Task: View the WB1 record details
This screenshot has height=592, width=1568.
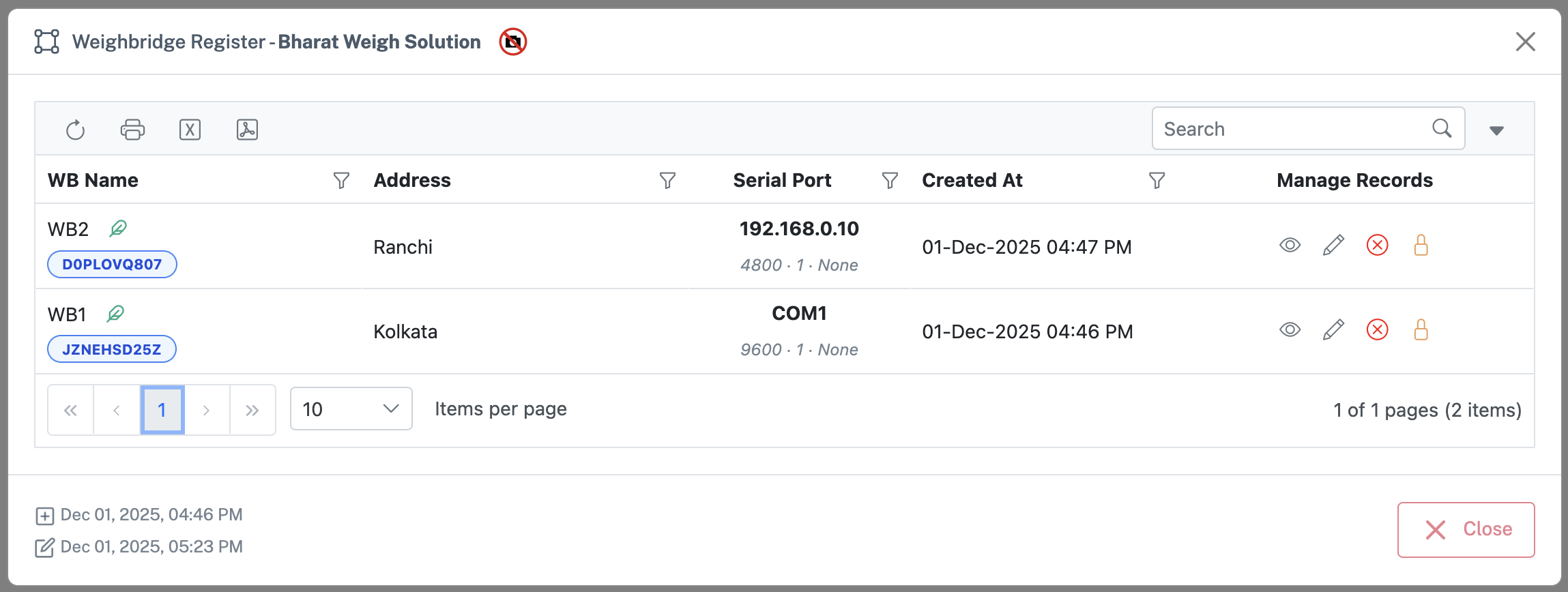Action: [1290, 330]
